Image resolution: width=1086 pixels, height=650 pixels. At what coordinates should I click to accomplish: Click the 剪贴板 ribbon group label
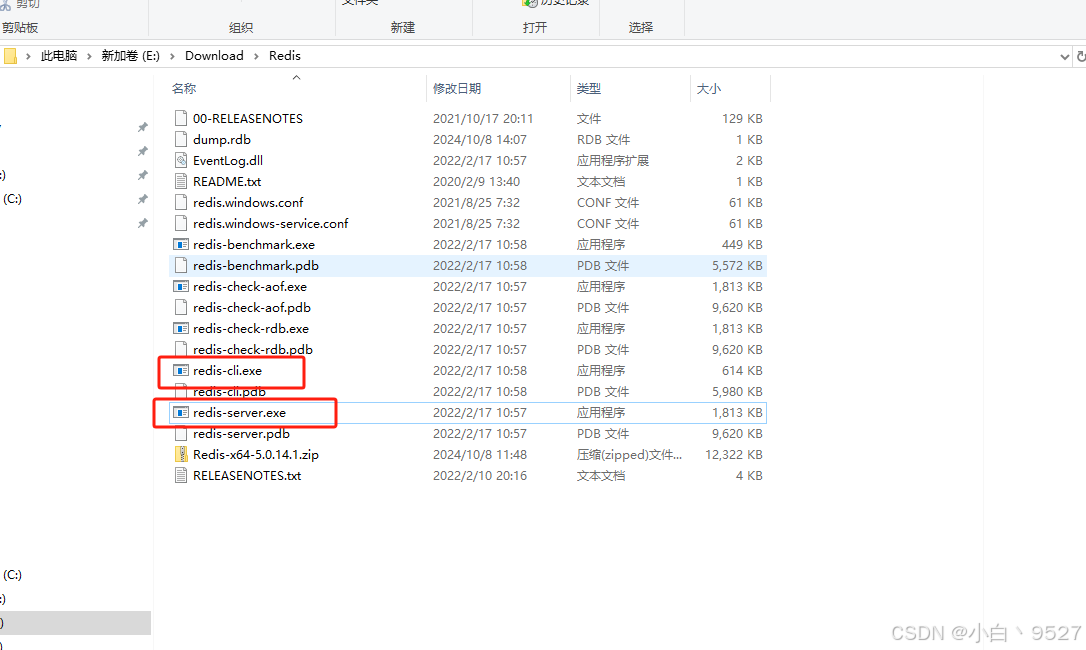point(20,28)
